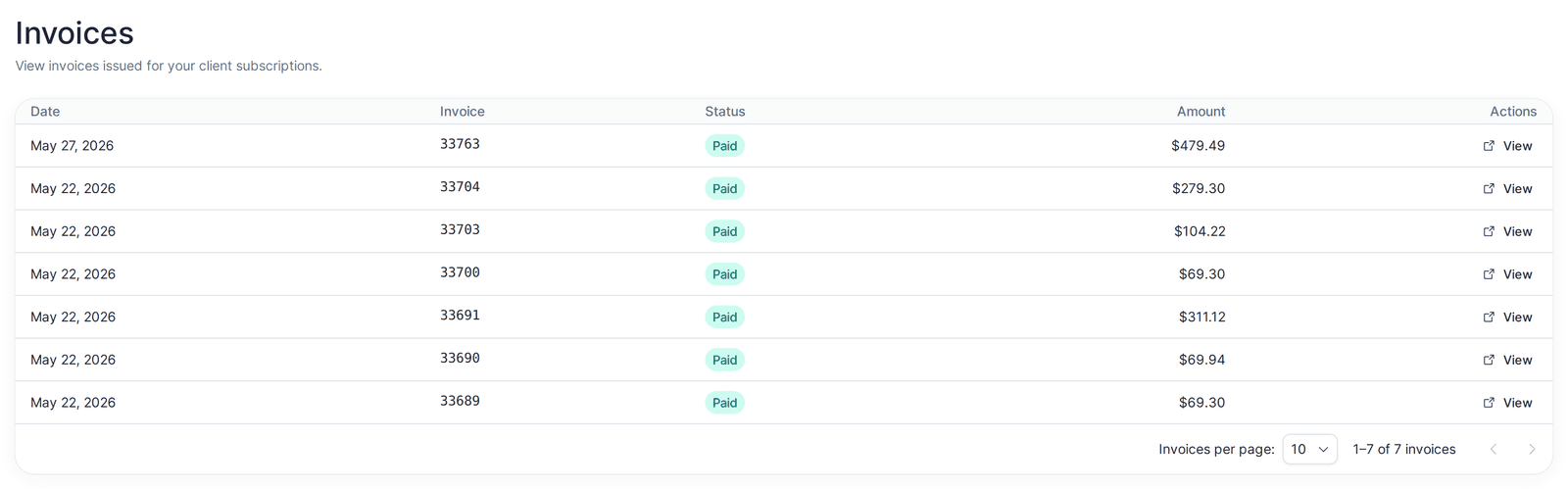Go to previous page of invoices

(1494, 449)
